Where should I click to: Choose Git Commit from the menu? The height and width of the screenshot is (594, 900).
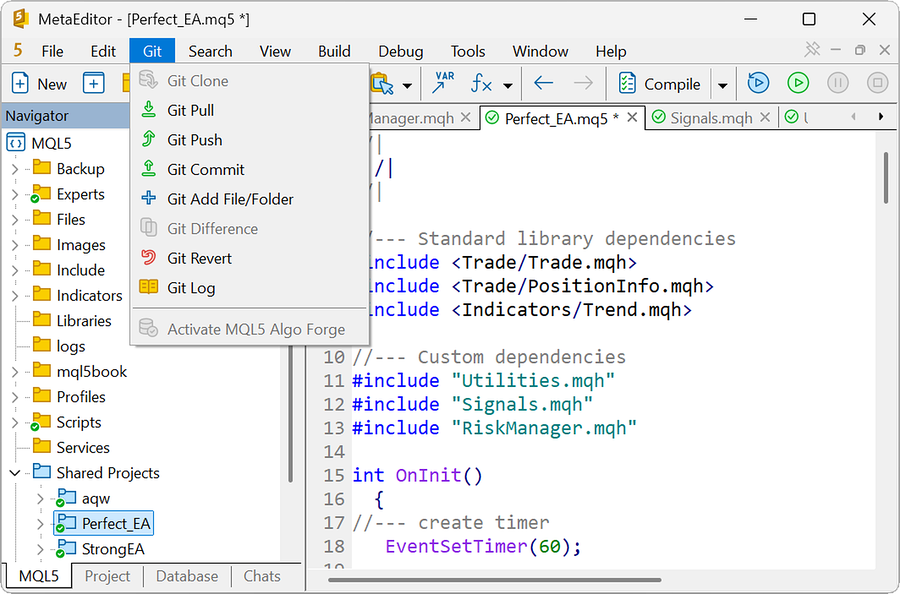point(250,169)
